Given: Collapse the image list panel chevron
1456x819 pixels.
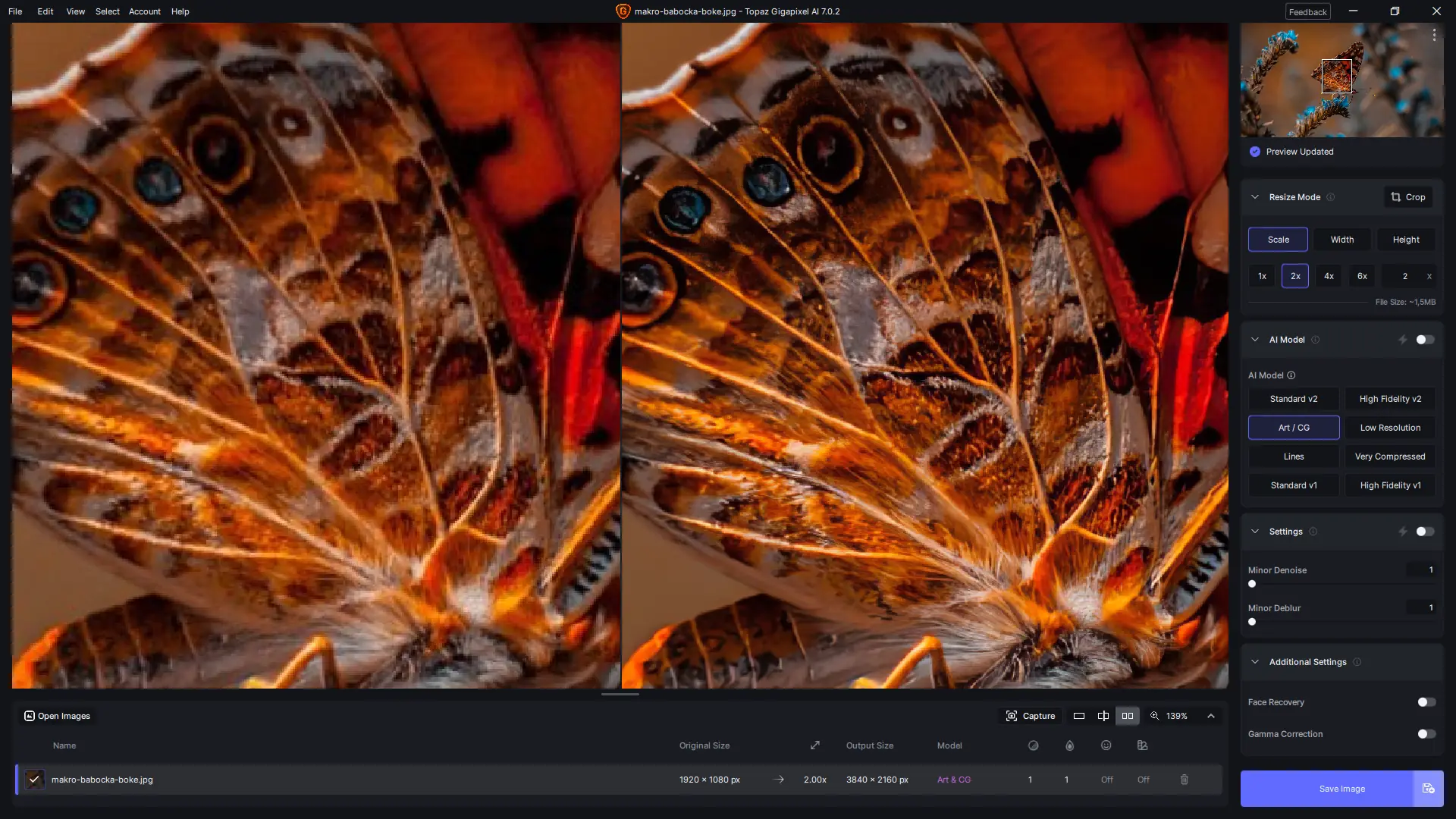Looking at the screenshot, I should (1211, 716).
